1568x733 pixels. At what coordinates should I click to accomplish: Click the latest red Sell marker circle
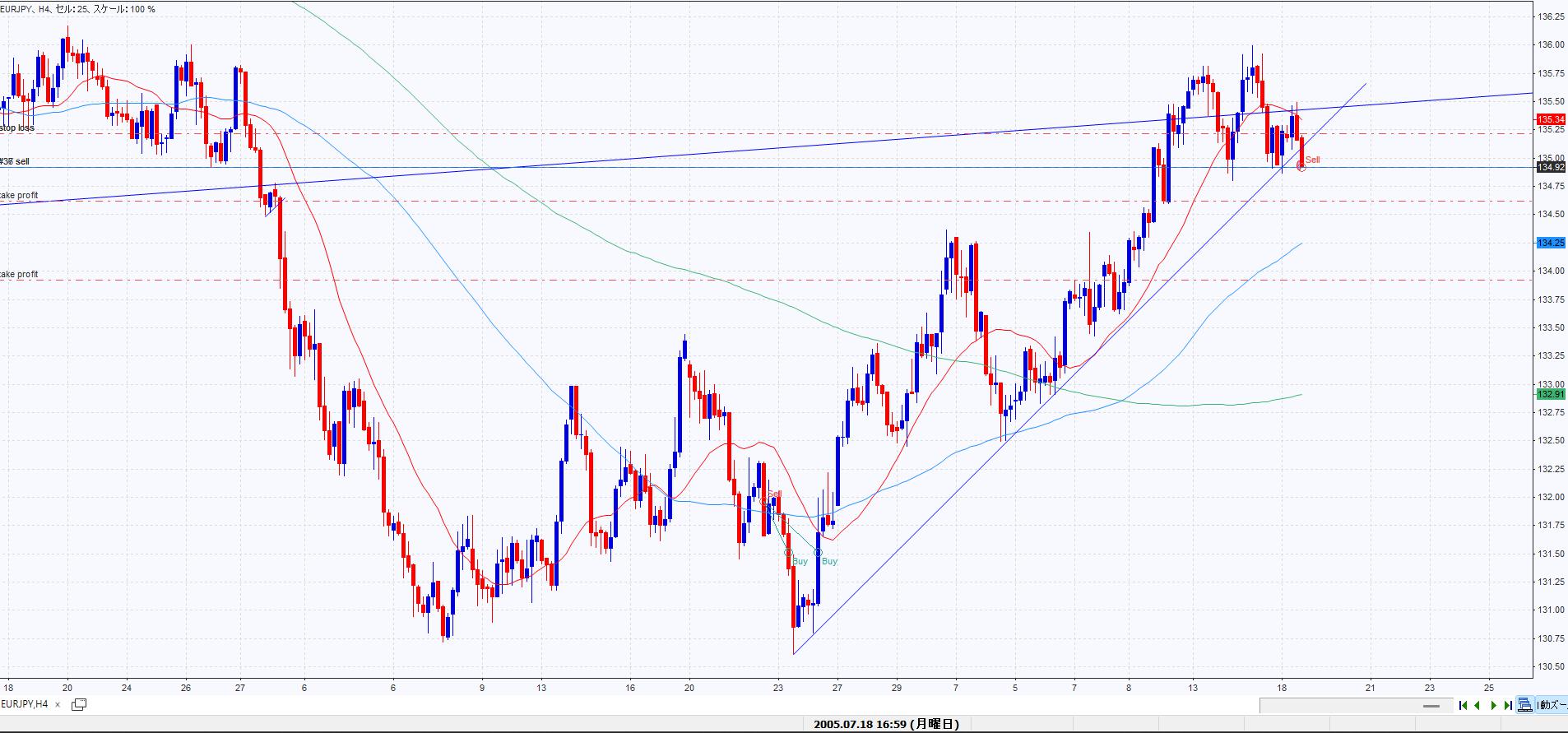coord(1301,166)
